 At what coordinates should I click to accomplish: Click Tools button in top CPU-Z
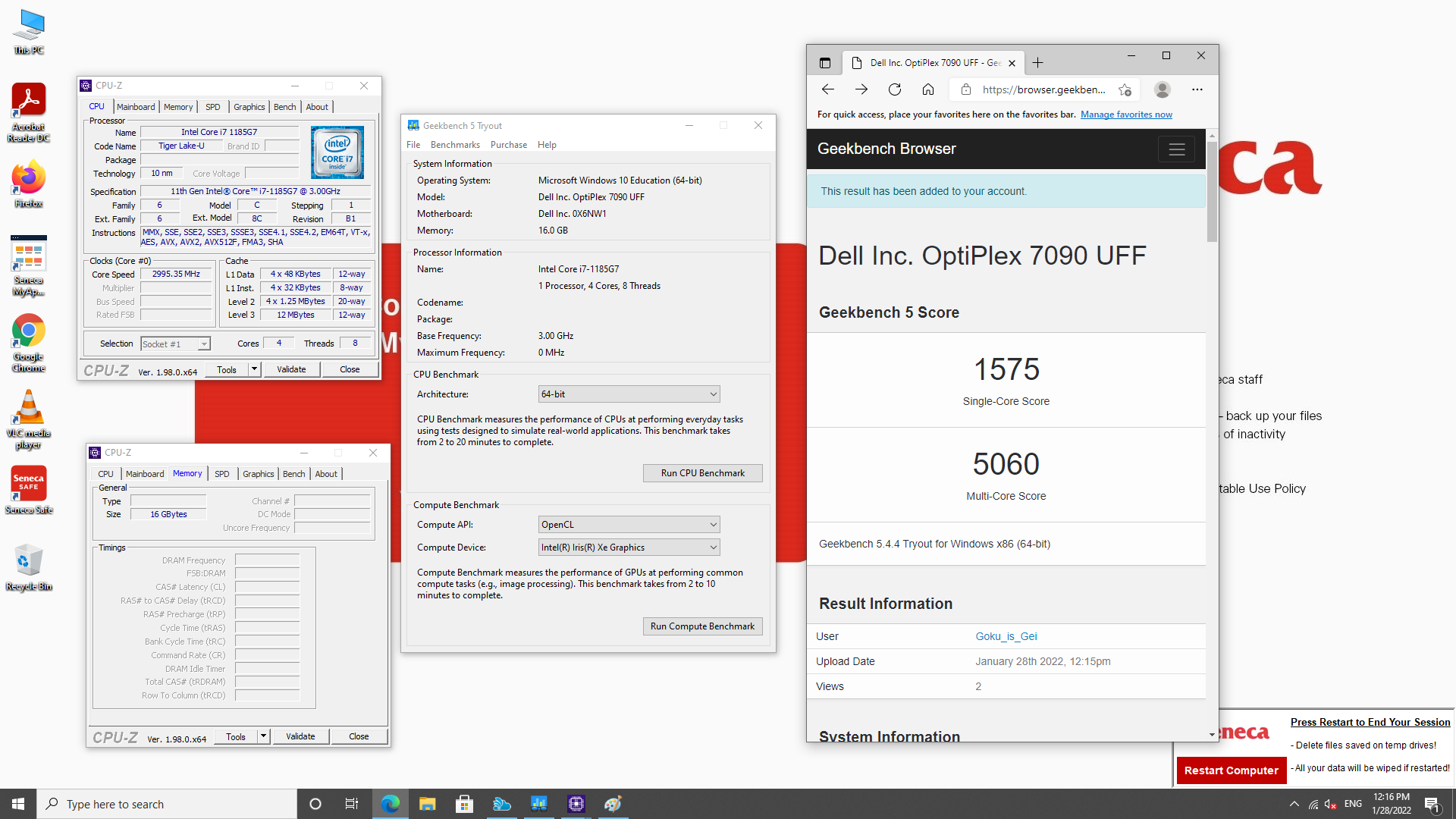(227, 369)
